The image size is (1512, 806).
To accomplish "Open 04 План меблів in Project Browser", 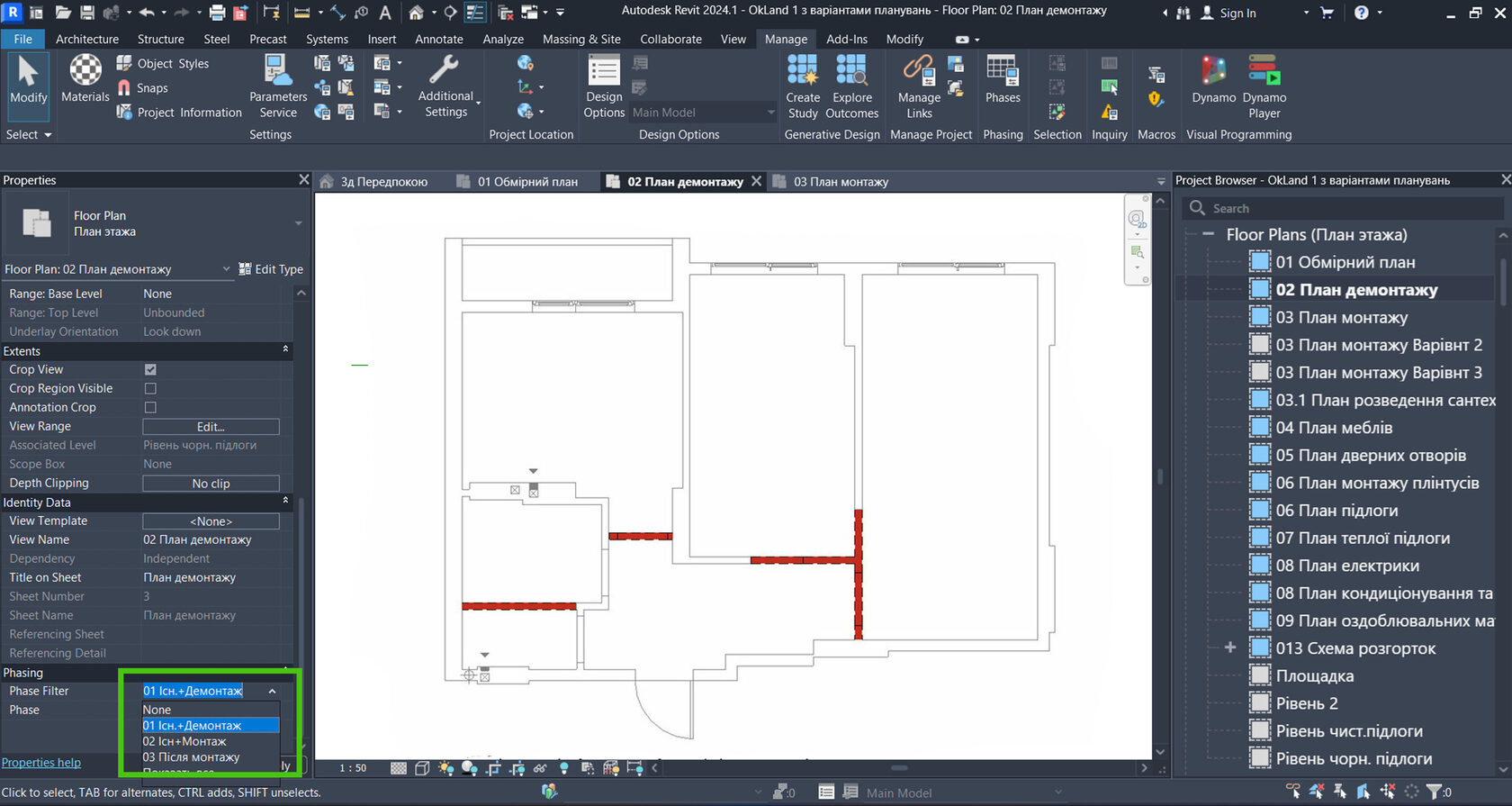I will point(1334,428).
